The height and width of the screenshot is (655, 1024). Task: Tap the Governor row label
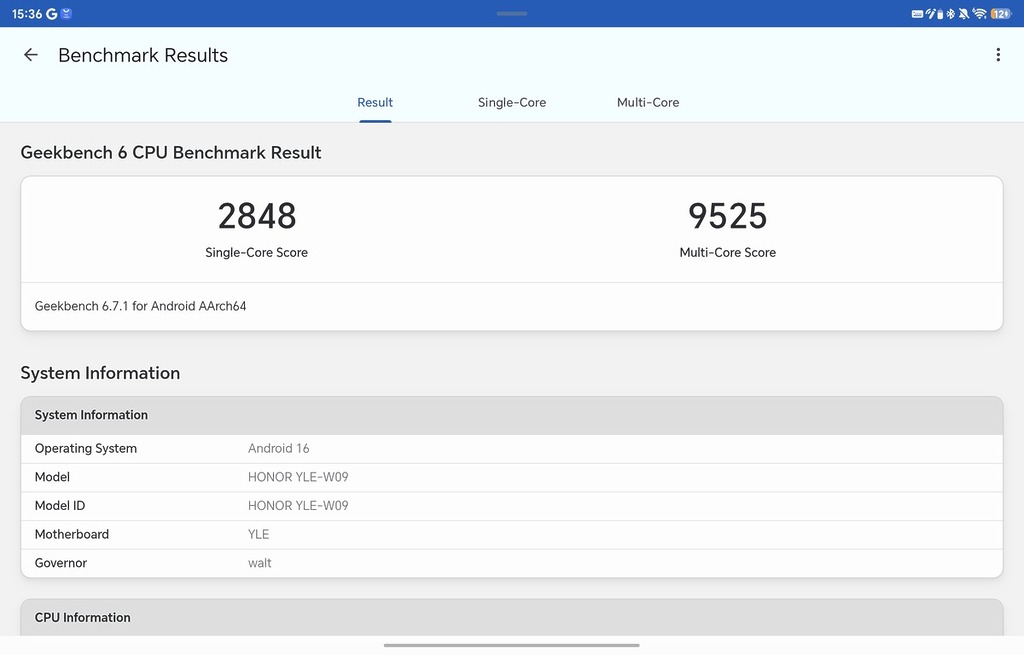tap(61, 563)
